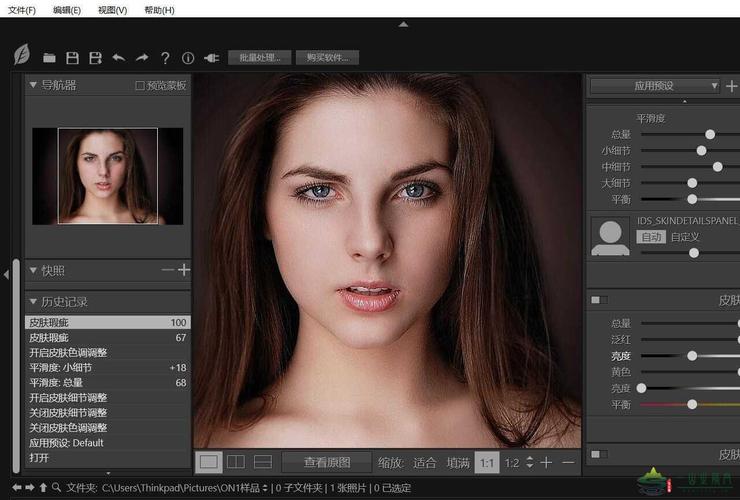
Task: Enable the 预览蒙板 checkbox
Action: pos(140,85)
